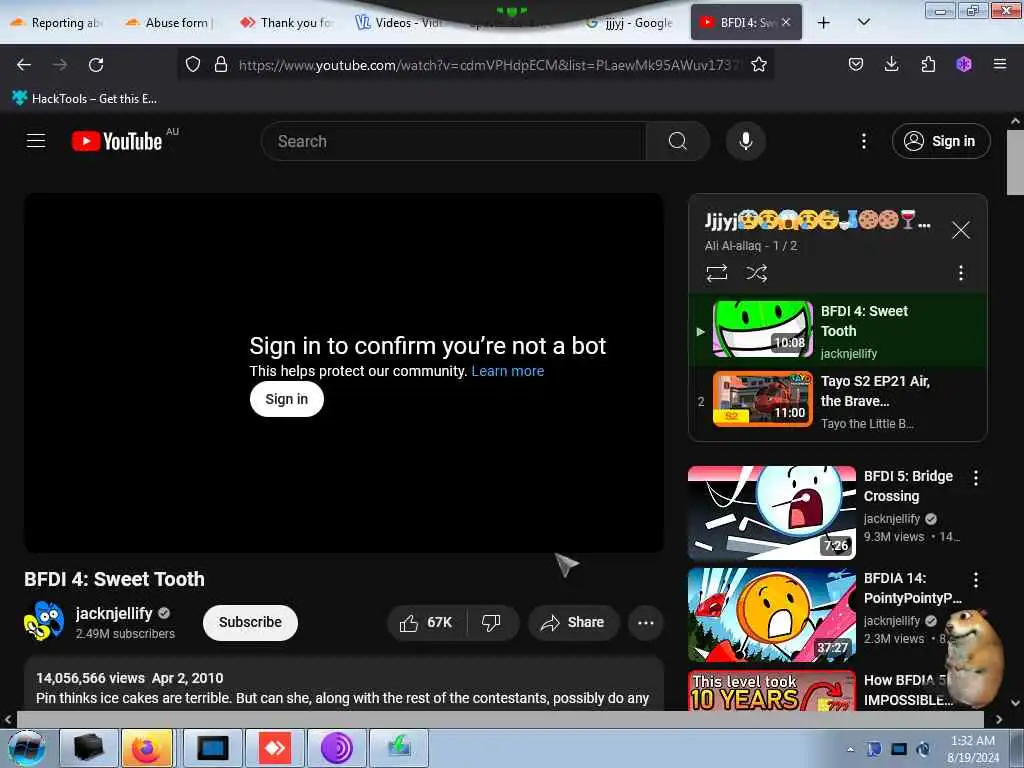Viewport: 1024px width, 768px height.
Task: Go back with the browser back arrow
Action: 24,64
